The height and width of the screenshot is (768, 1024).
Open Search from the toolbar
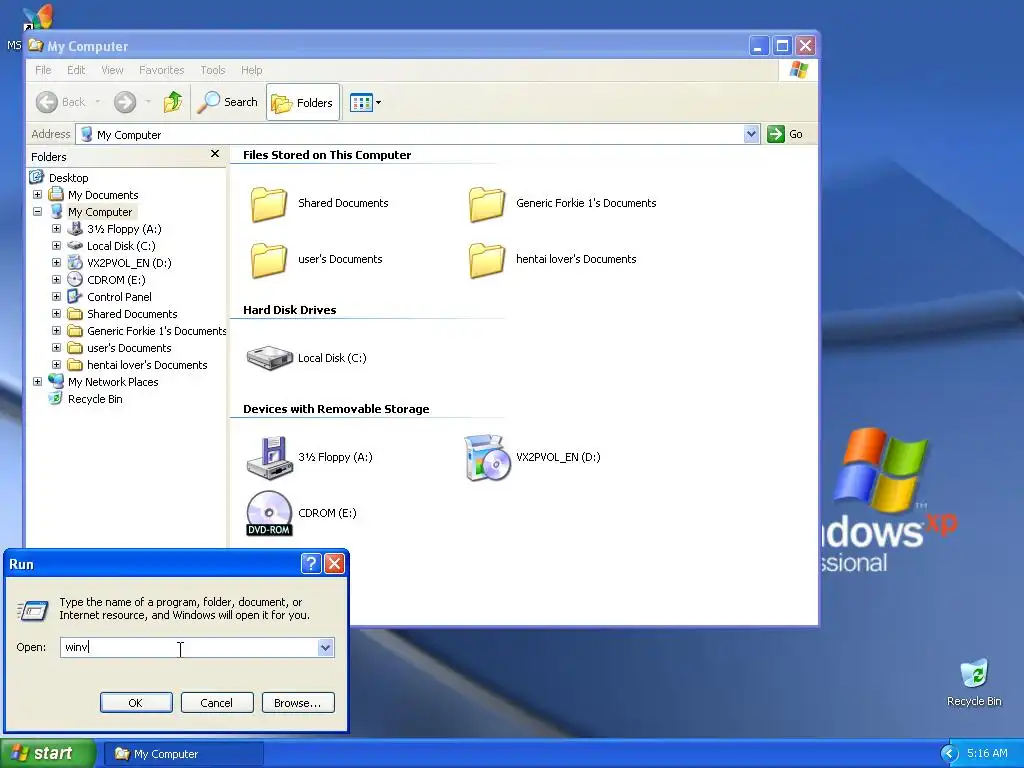[x=228, y=102]
